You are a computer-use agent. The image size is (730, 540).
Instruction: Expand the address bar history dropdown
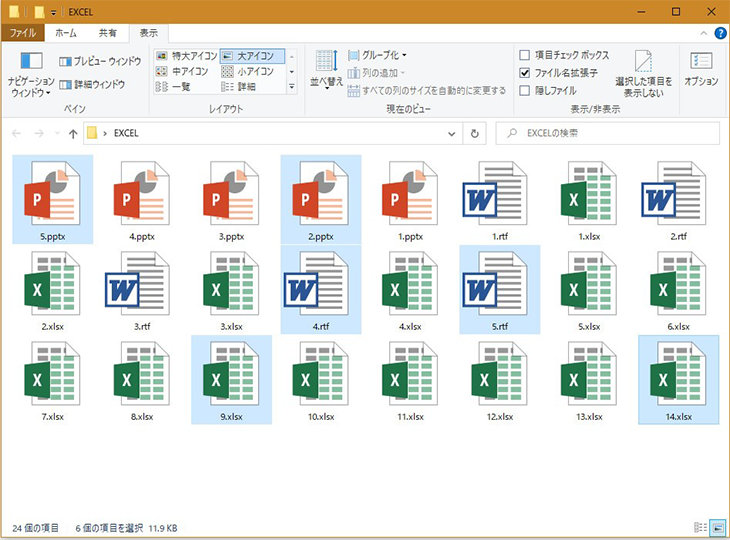tap(451, 134)
